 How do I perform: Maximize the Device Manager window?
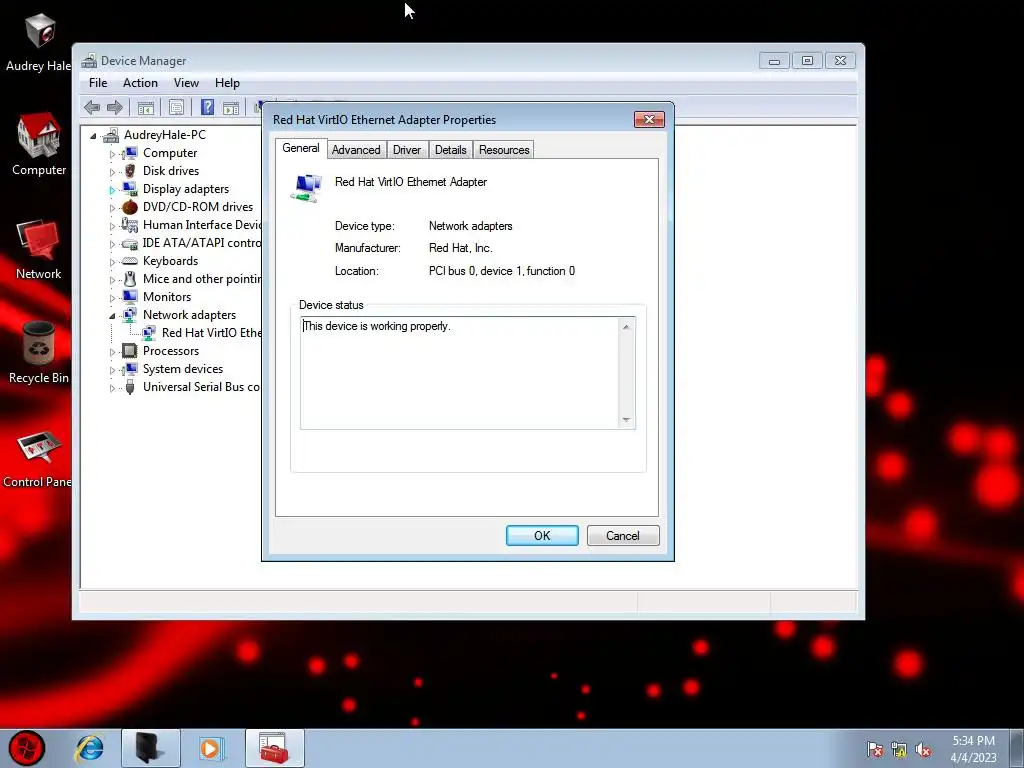pyautogui.click(x=807, y=61)
